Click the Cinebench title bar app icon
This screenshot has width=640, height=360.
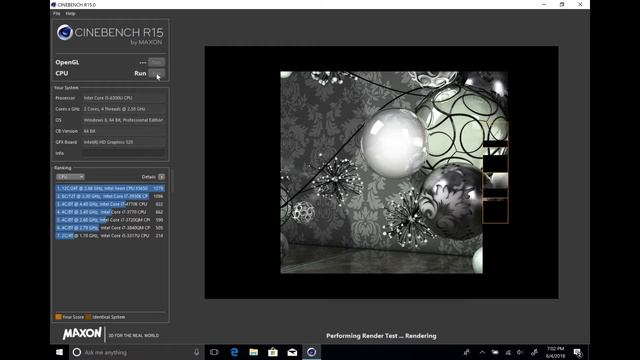(x=53, y=4)
